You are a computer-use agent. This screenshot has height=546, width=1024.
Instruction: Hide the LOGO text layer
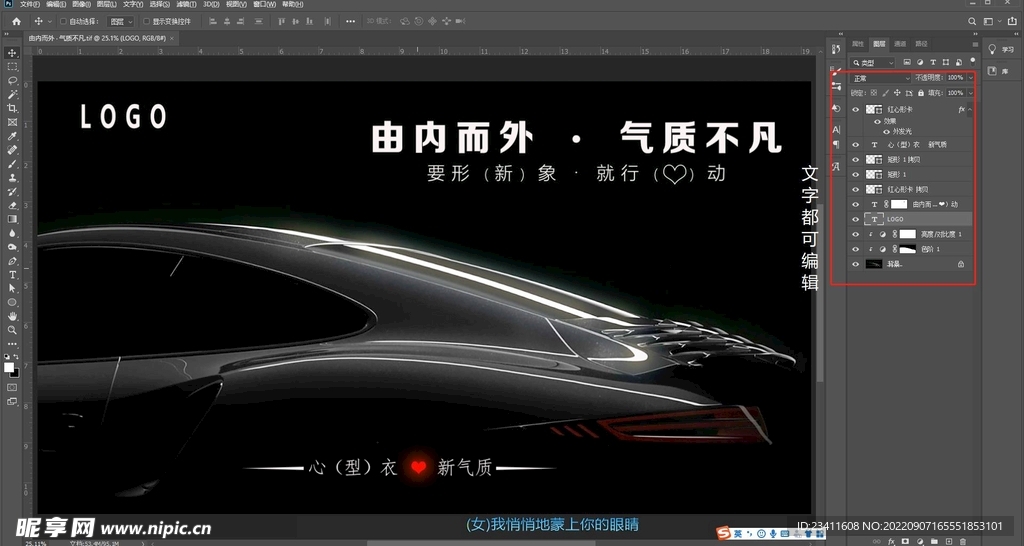(x=856, y=219)
